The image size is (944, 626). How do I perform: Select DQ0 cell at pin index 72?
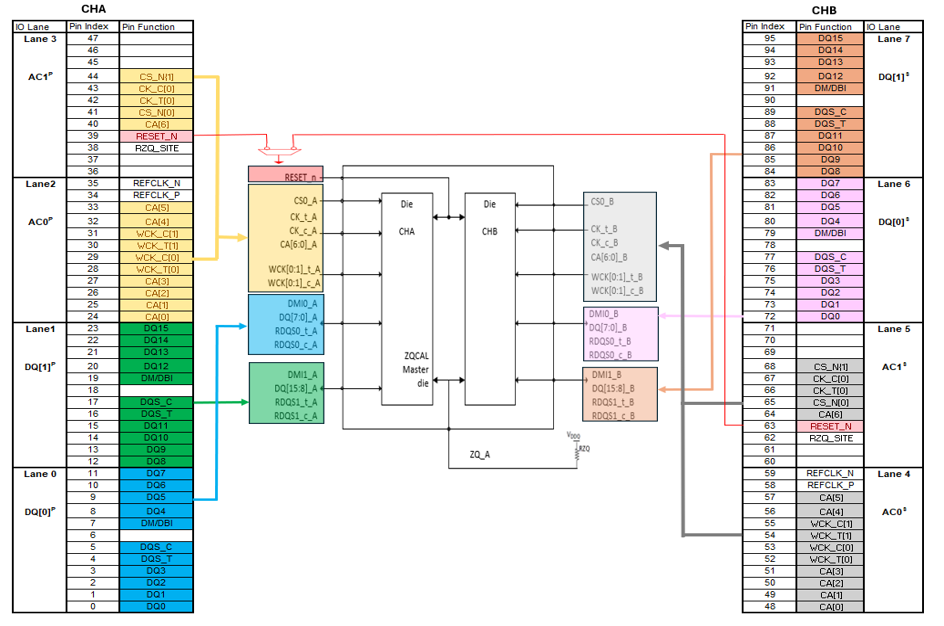pyautogui.click(x=830, y=316)
